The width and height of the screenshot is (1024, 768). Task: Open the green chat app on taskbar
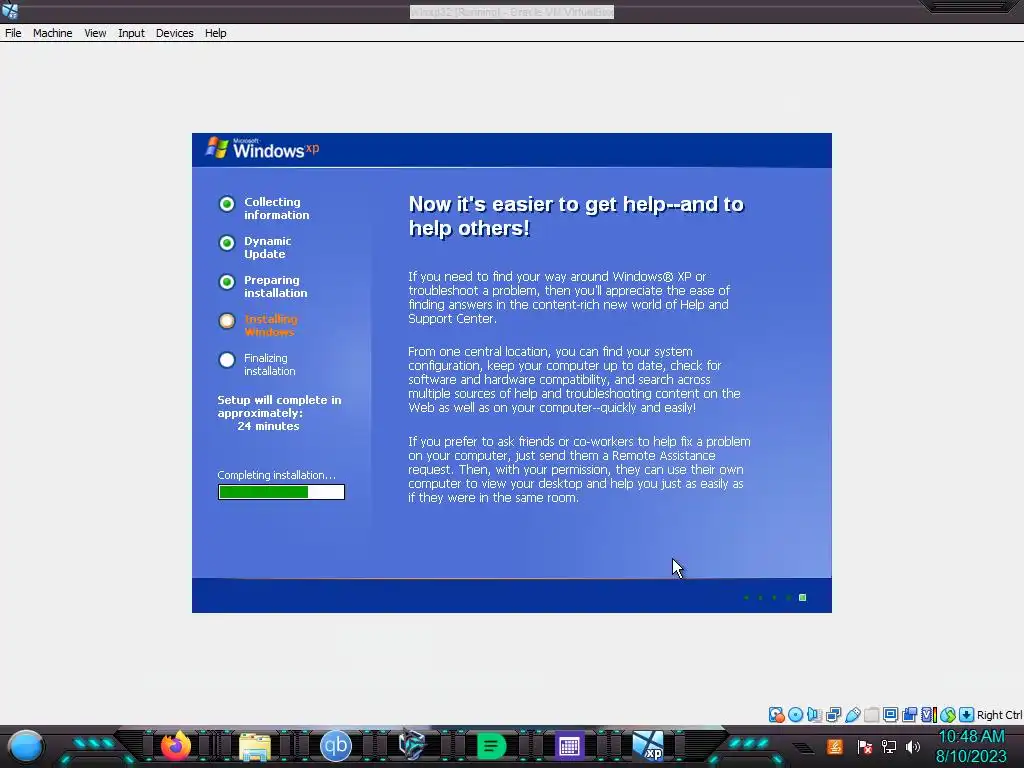(x=491, y=746)
